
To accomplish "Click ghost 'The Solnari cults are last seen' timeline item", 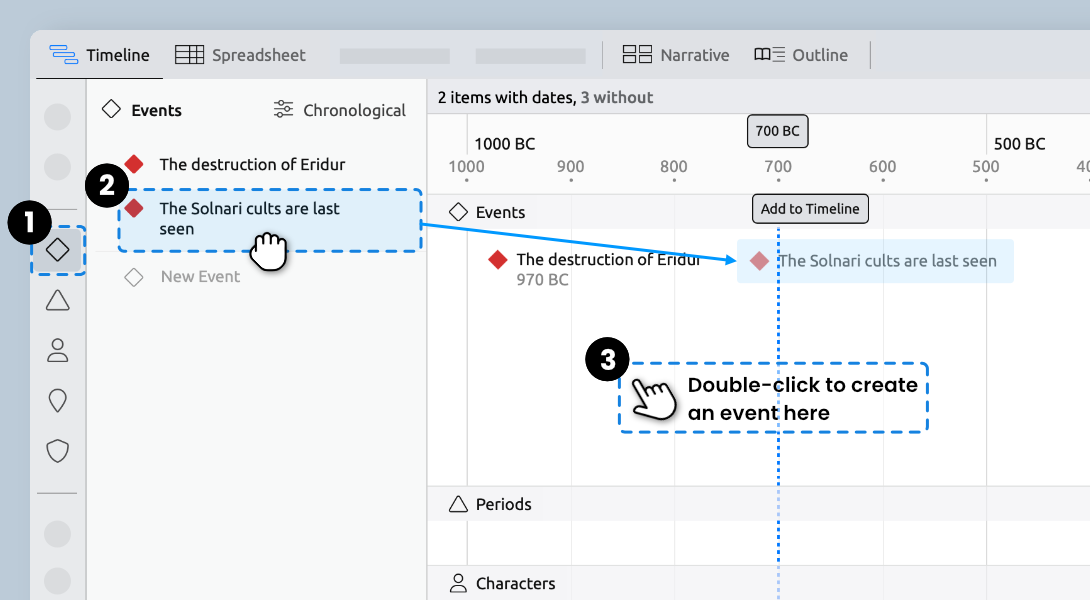I will click(875, 261).
